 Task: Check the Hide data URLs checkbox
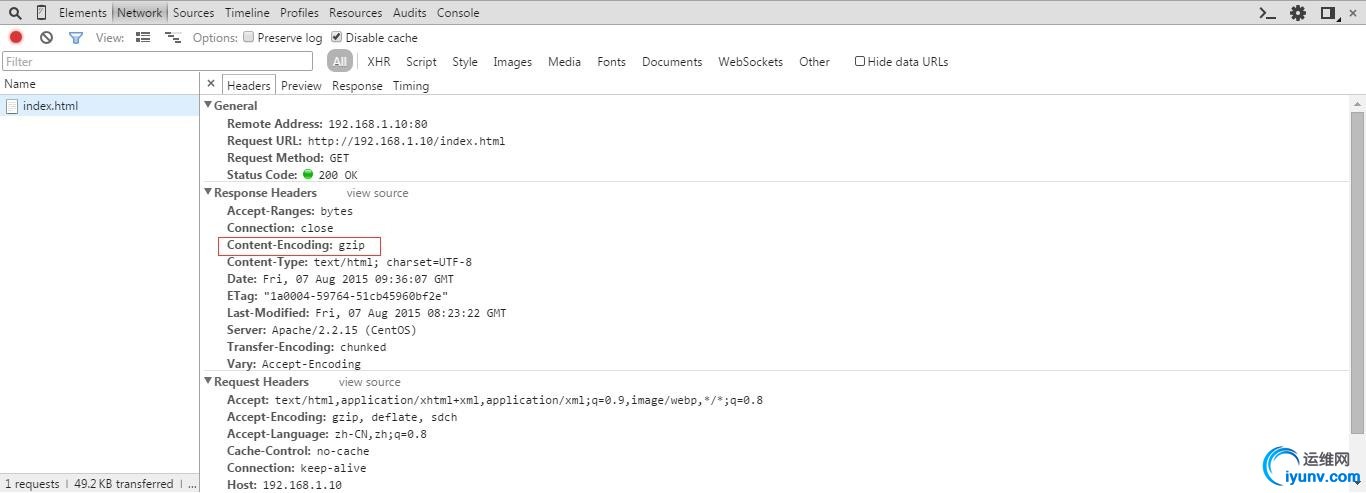[x=859, y=61]
